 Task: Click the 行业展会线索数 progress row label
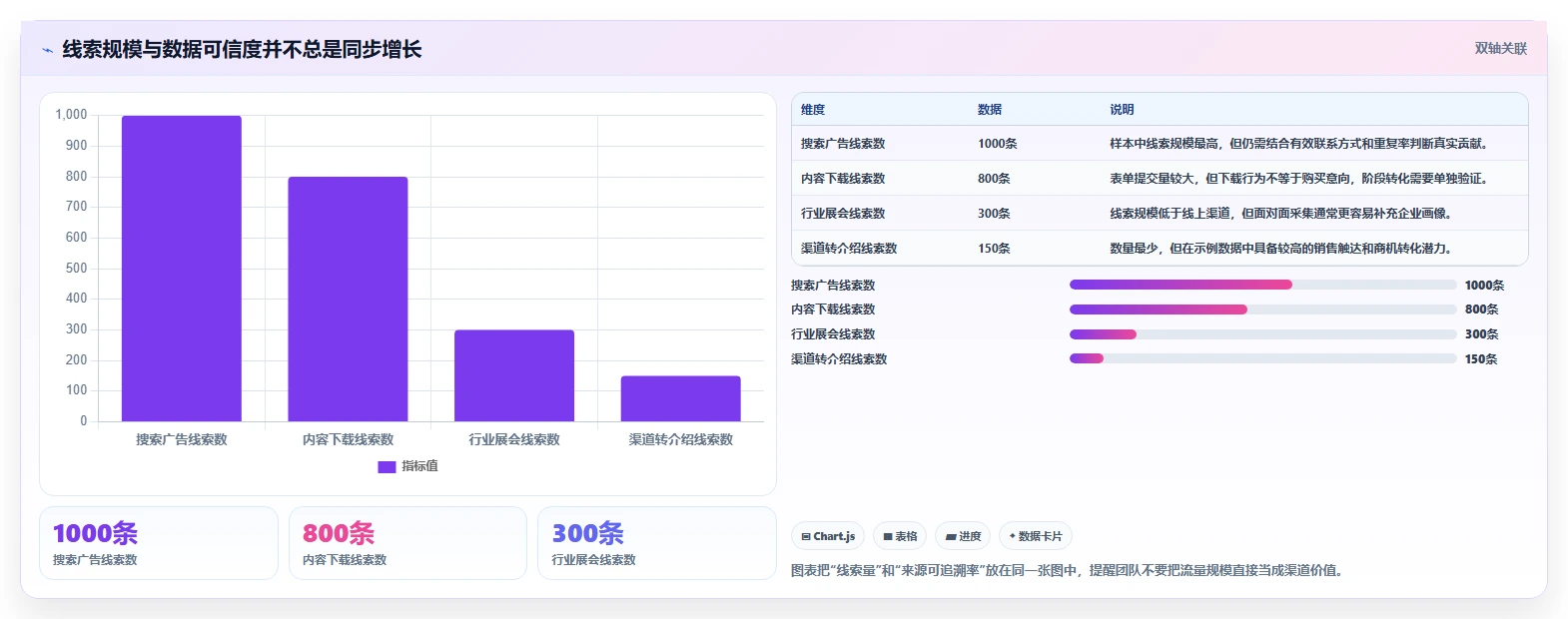[833, 334]
